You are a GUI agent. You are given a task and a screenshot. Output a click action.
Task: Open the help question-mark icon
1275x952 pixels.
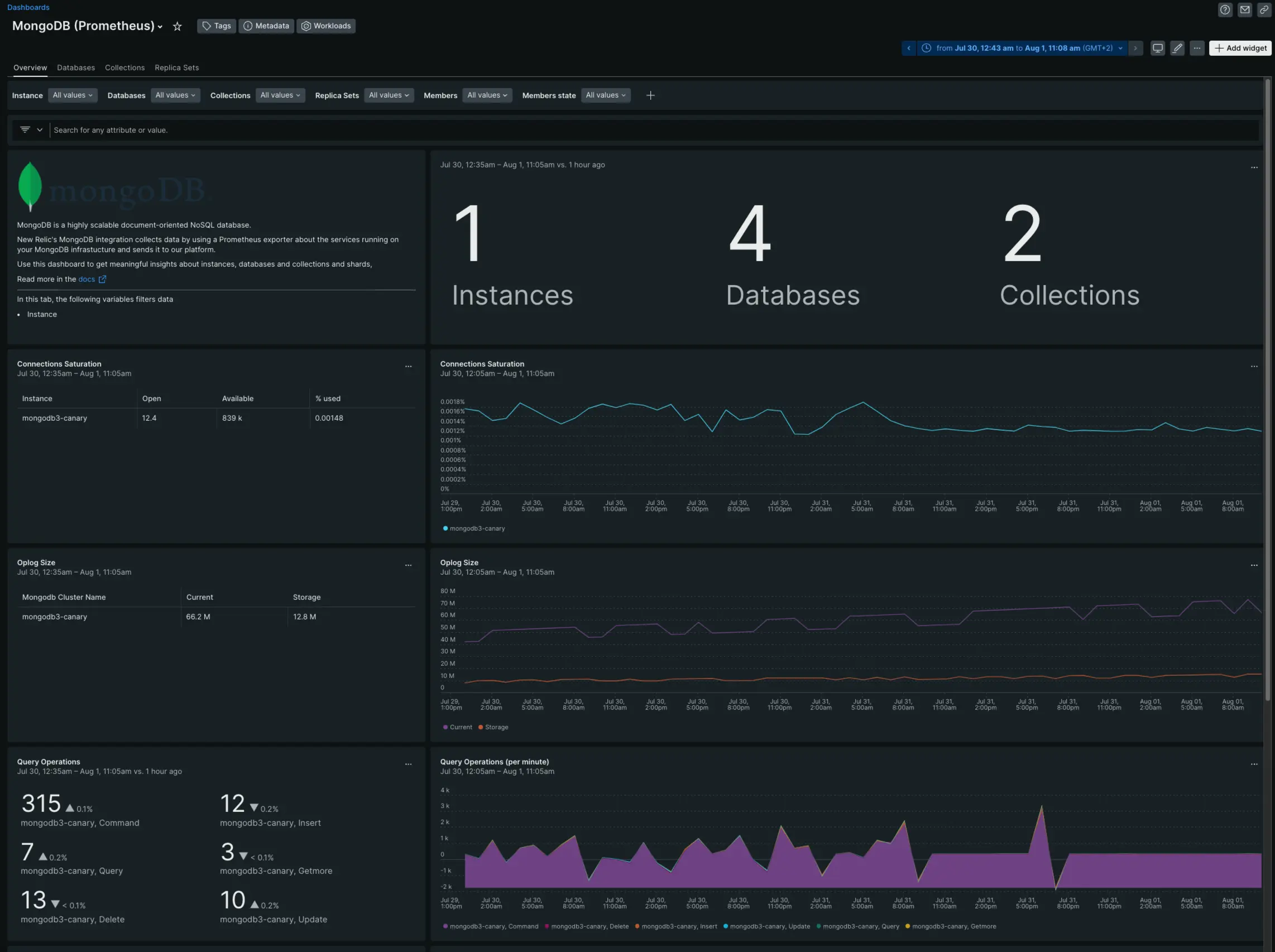[x=1225, y=10]
